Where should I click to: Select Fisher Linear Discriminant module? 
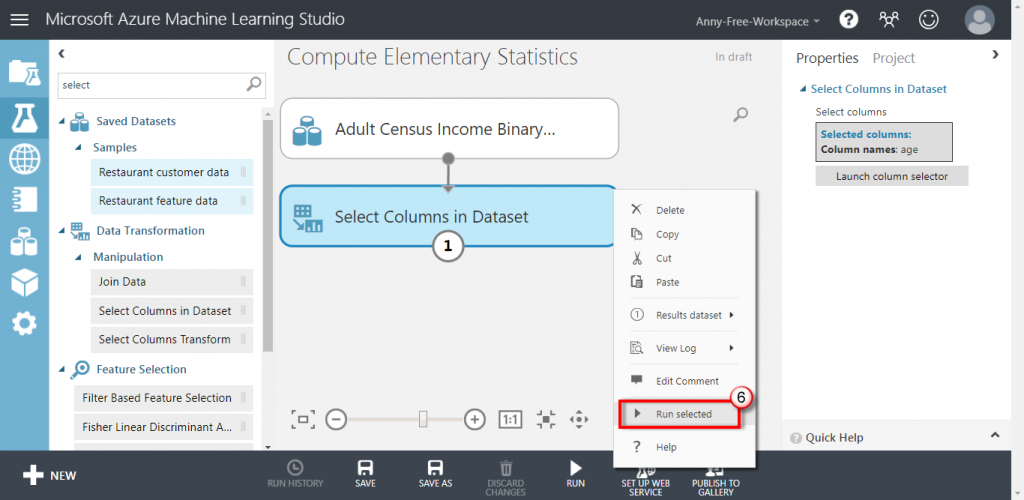point(163,427)
